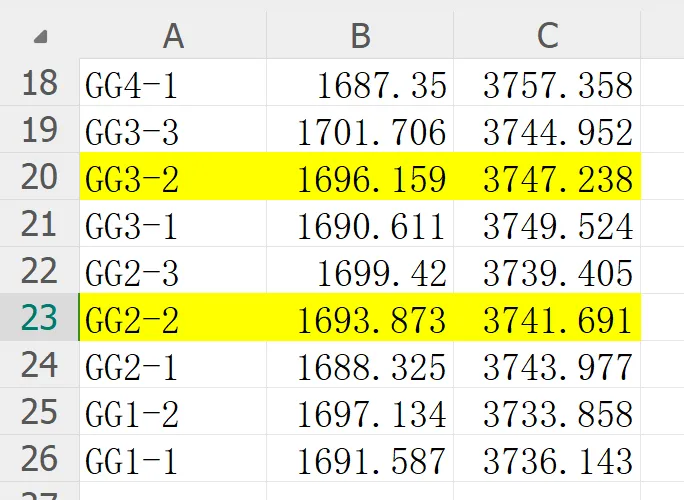
Task: Select row 26 header
Action: click(x=39, y=459)
